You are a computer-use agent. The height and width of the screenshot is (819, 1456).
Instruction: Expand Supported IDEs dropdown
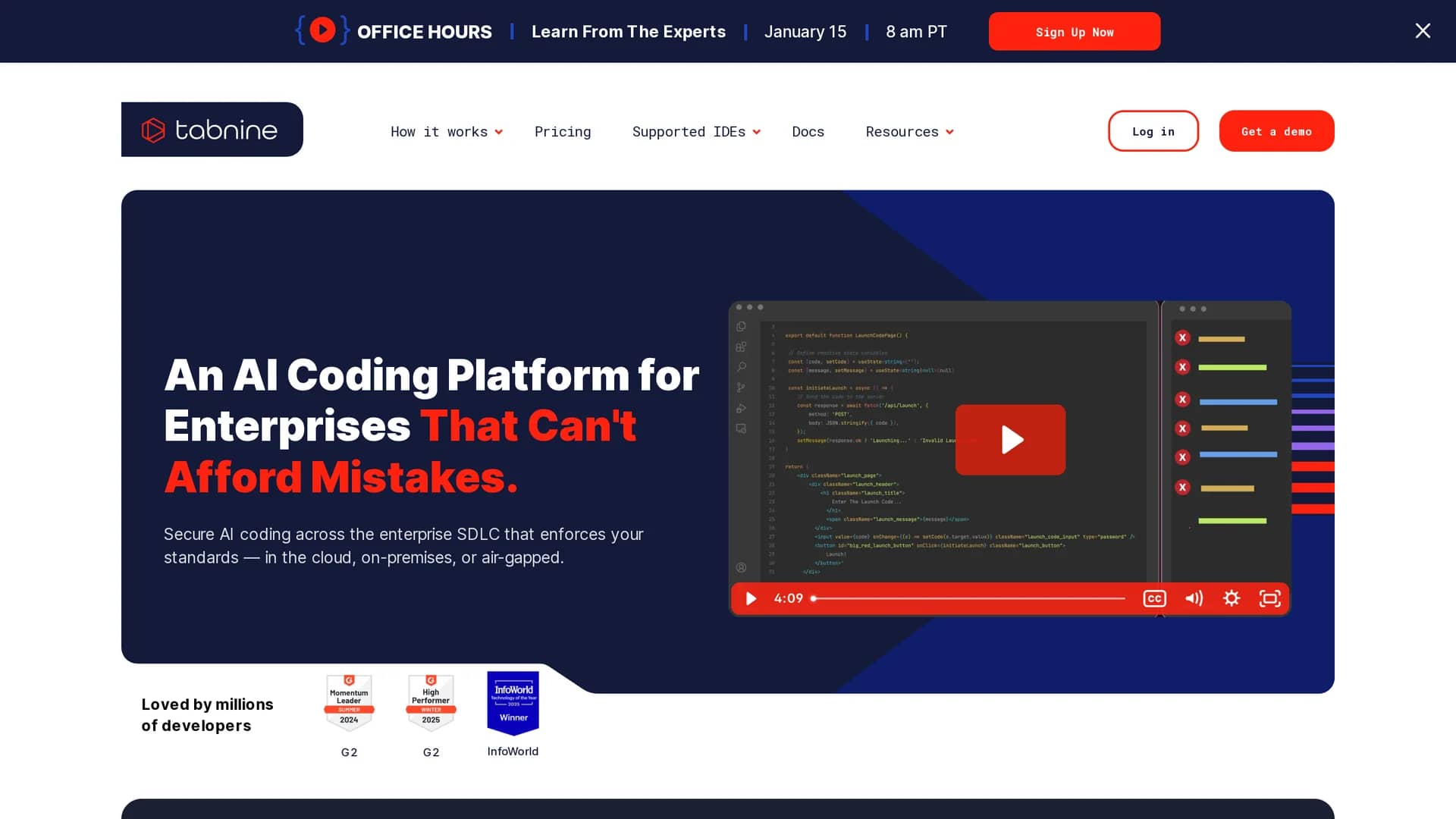tap(695, 132)
